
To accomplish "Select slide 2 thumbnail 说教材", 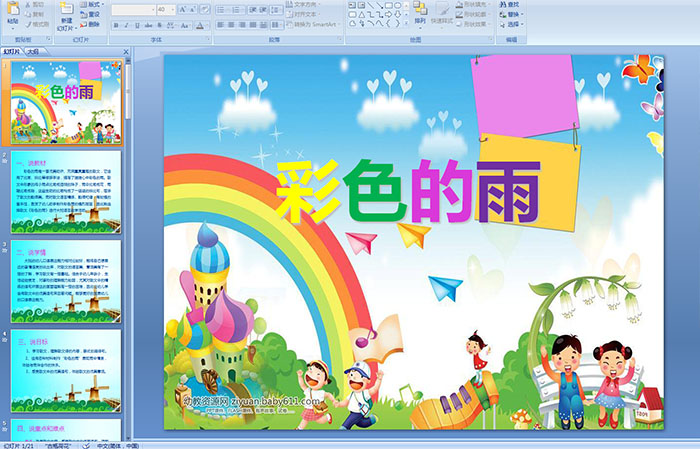I will [66, 192].
